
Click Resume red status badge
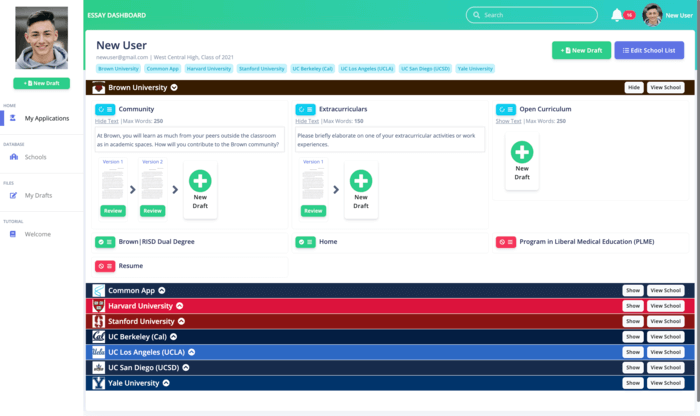(105, 266)
